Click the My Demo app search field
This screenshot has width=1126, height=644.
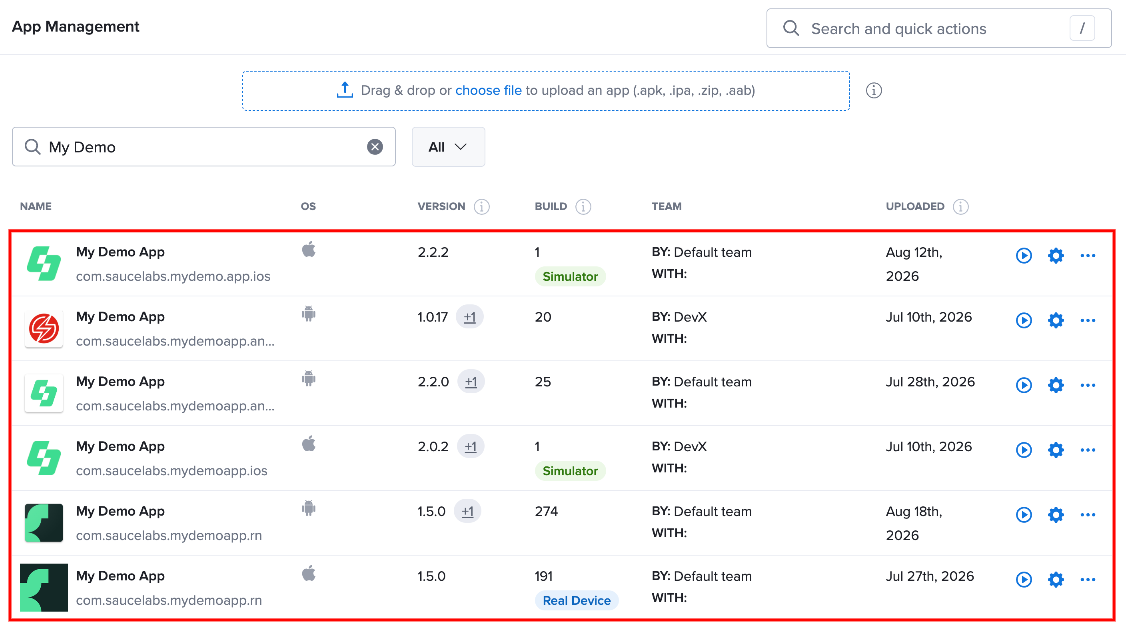tap(204, 147)
